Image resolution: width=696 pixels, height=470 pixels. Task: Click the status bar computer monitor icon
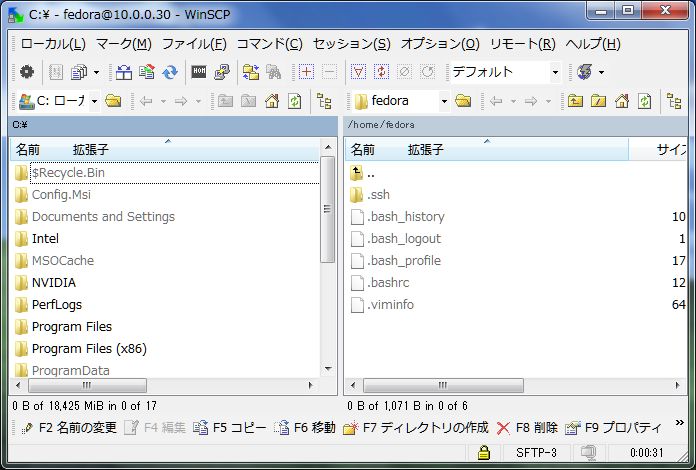[x=588, y=452]
